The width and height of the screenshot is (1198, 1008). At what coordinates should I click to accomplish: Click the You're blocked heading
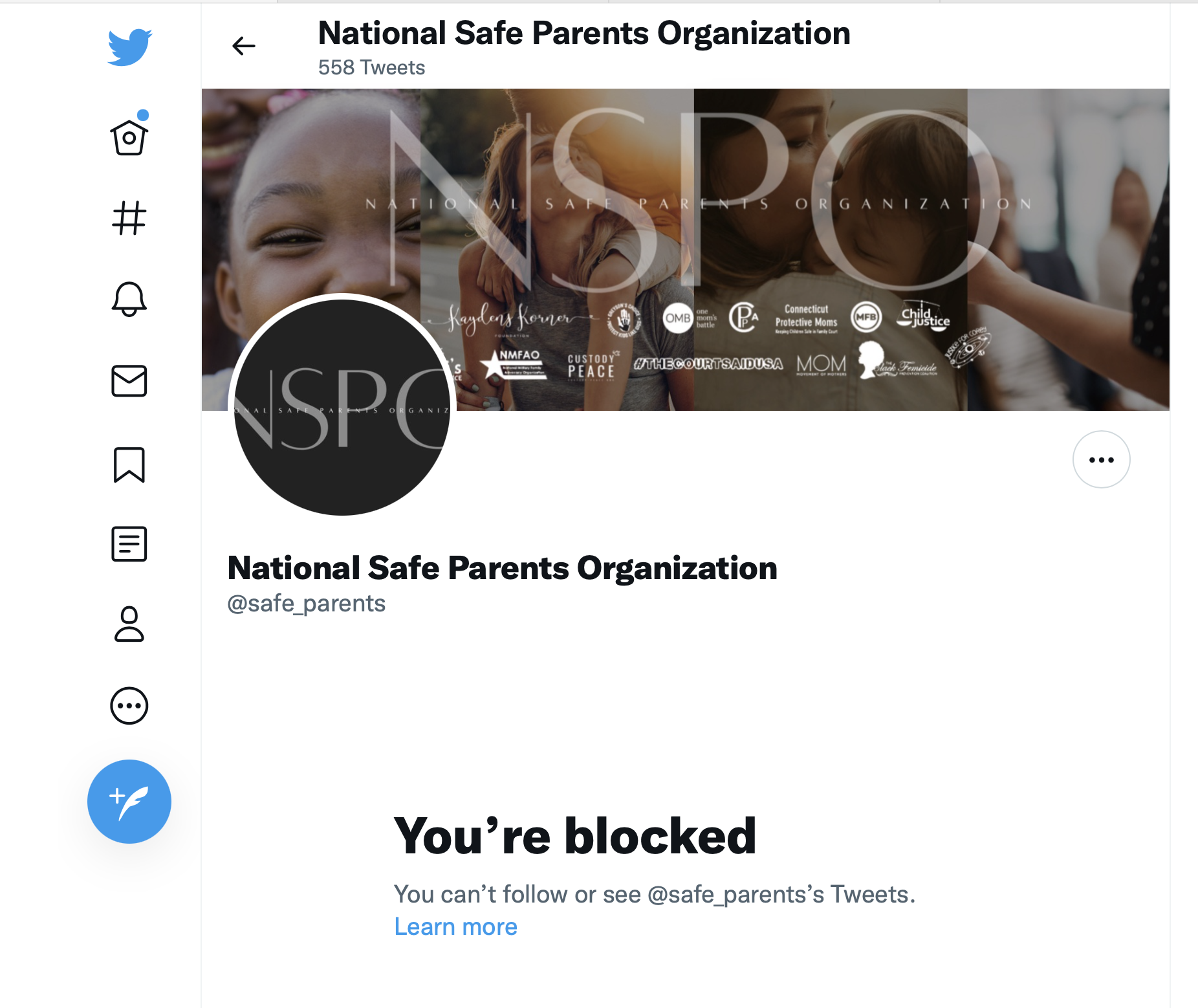coord(574,836)
